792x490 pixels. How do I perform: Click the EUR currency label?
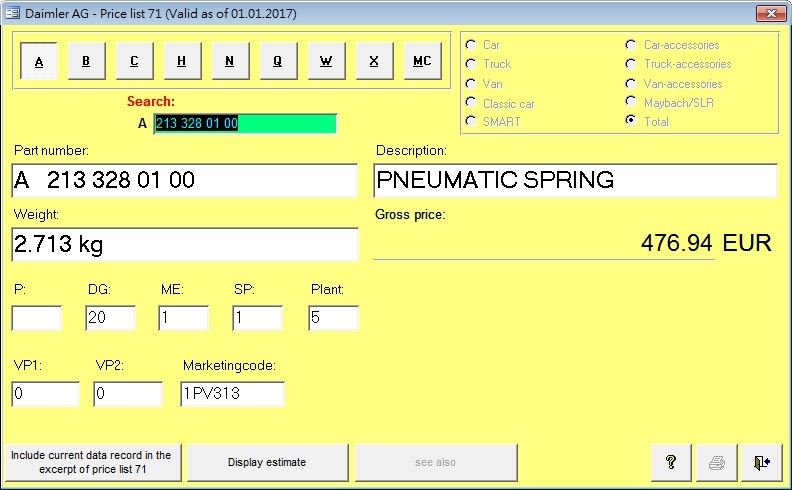747,243
